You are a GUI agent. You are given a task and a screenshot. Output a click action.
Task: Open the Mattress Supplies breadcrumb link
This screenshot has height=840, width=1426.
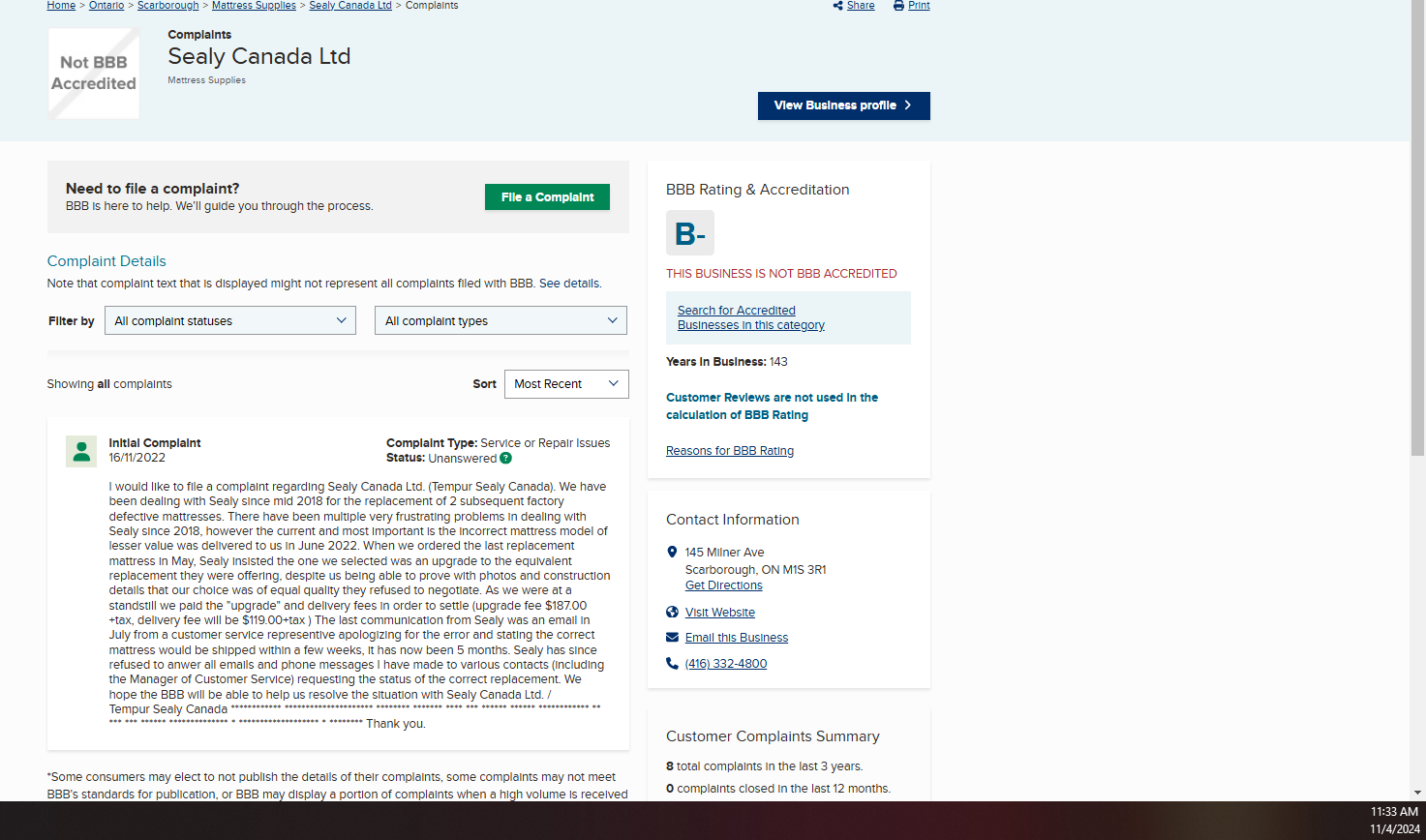[x=254, y=6]
